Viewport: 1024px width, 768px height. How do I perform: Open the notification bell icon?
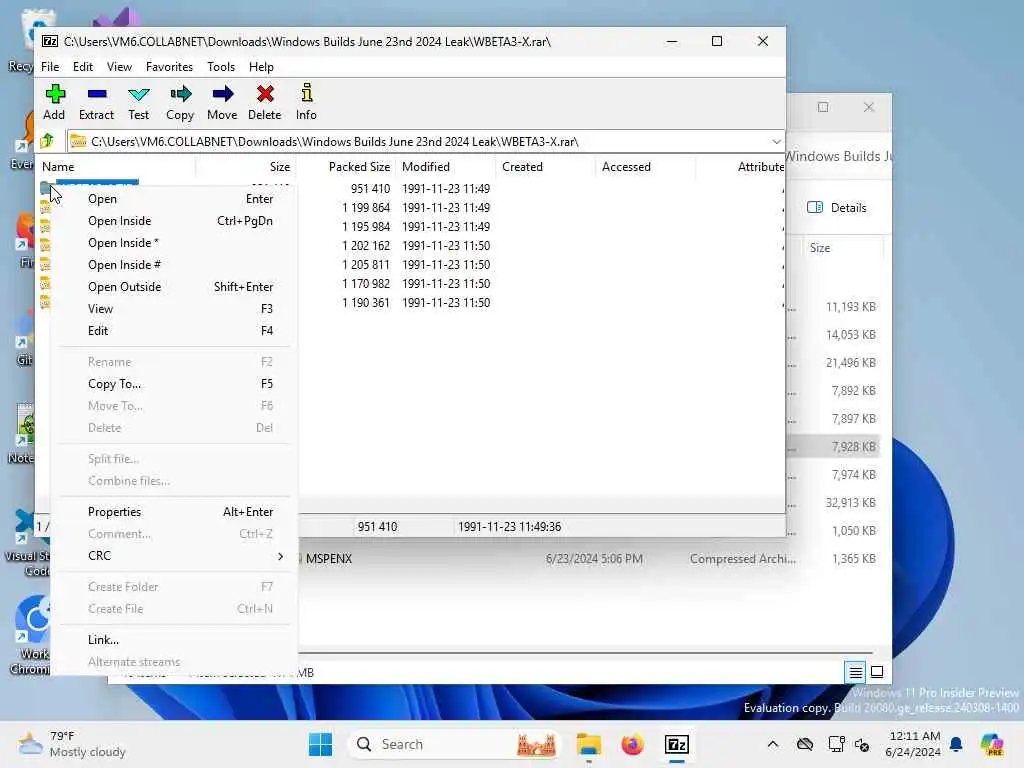(956, 744)
